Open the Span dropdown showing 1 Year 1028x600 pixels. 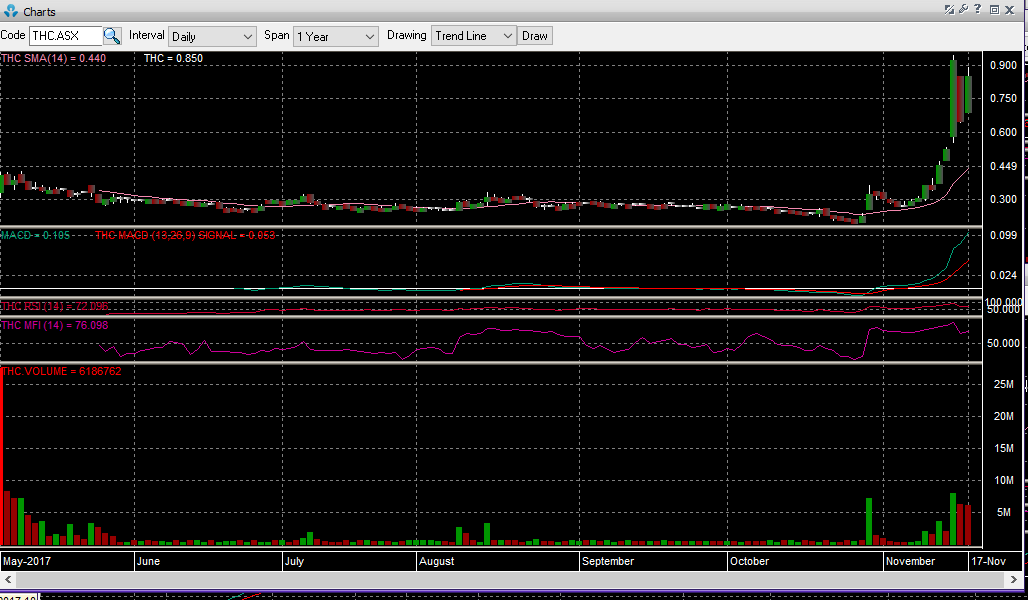point(336,37)
